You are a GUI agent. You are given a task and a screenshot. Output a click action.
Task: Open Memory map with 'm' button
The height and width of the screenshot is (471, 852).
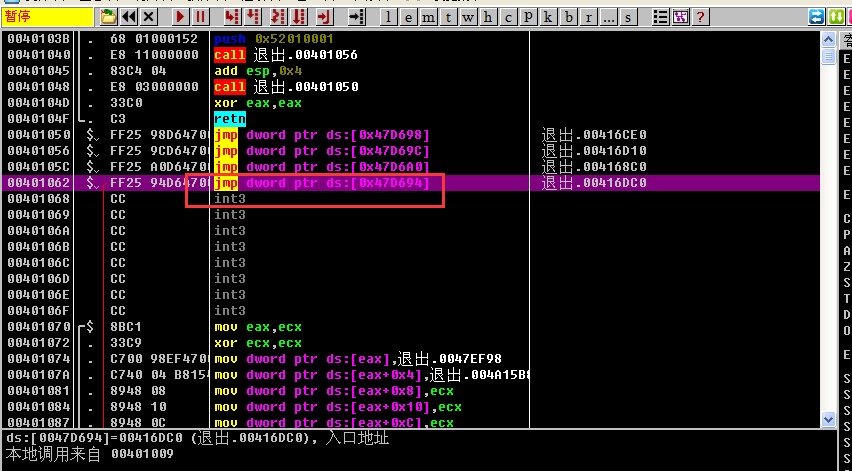click(428, 17)
